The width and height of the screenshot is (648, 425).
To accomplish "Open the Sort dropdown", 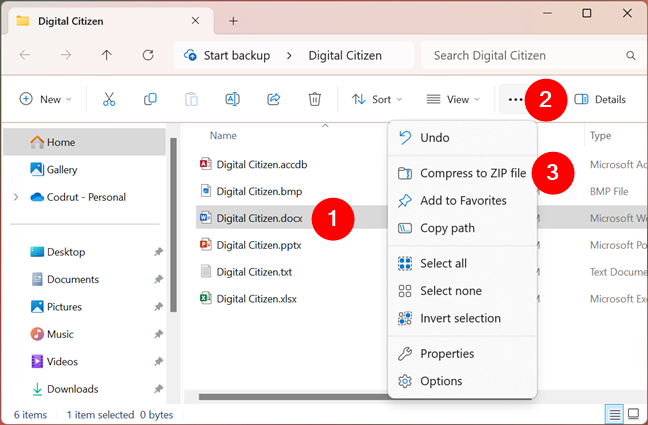I will coord(376,99).
